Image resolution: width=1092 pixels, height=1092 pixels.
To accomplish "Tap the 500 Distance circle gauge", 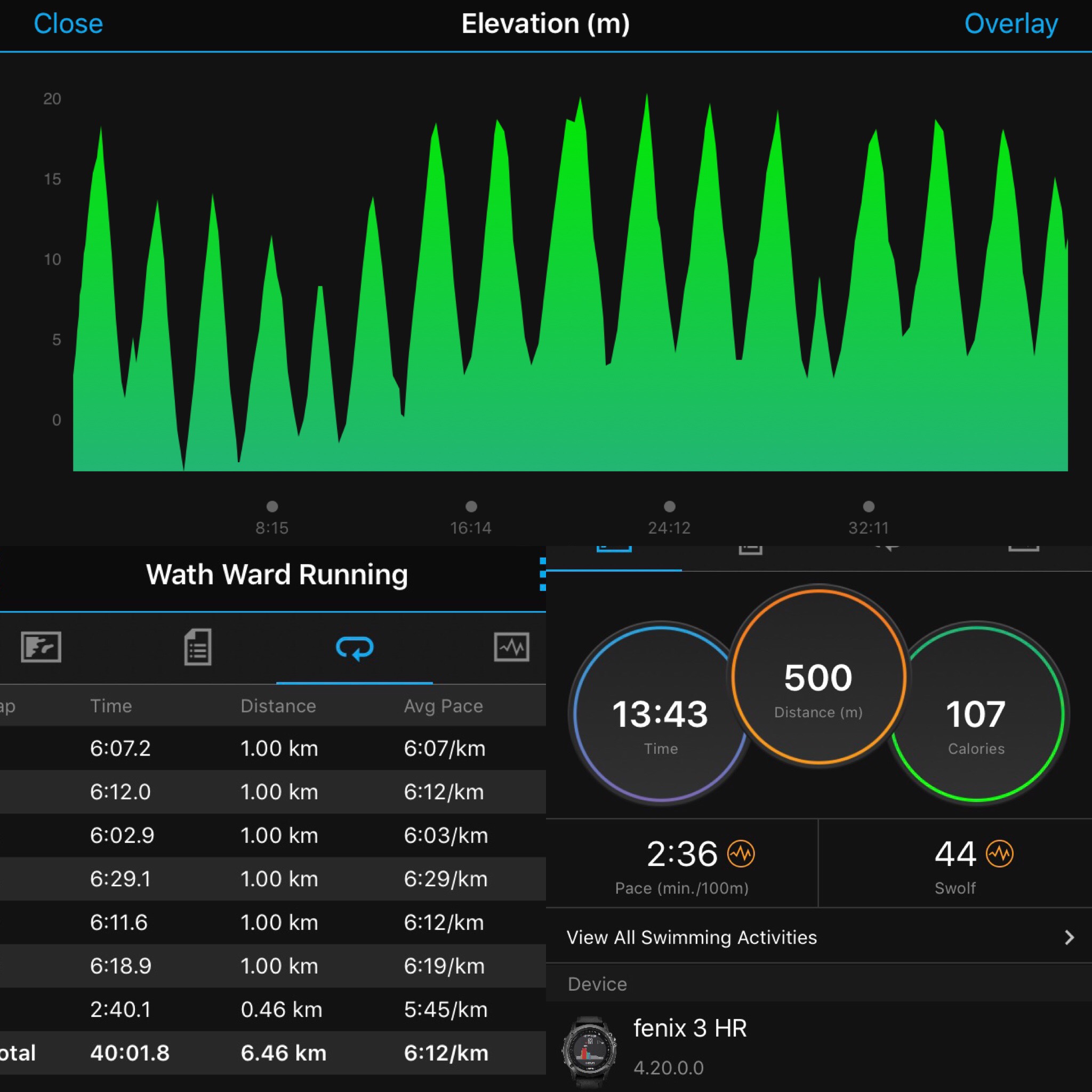I will click(818, 677).
